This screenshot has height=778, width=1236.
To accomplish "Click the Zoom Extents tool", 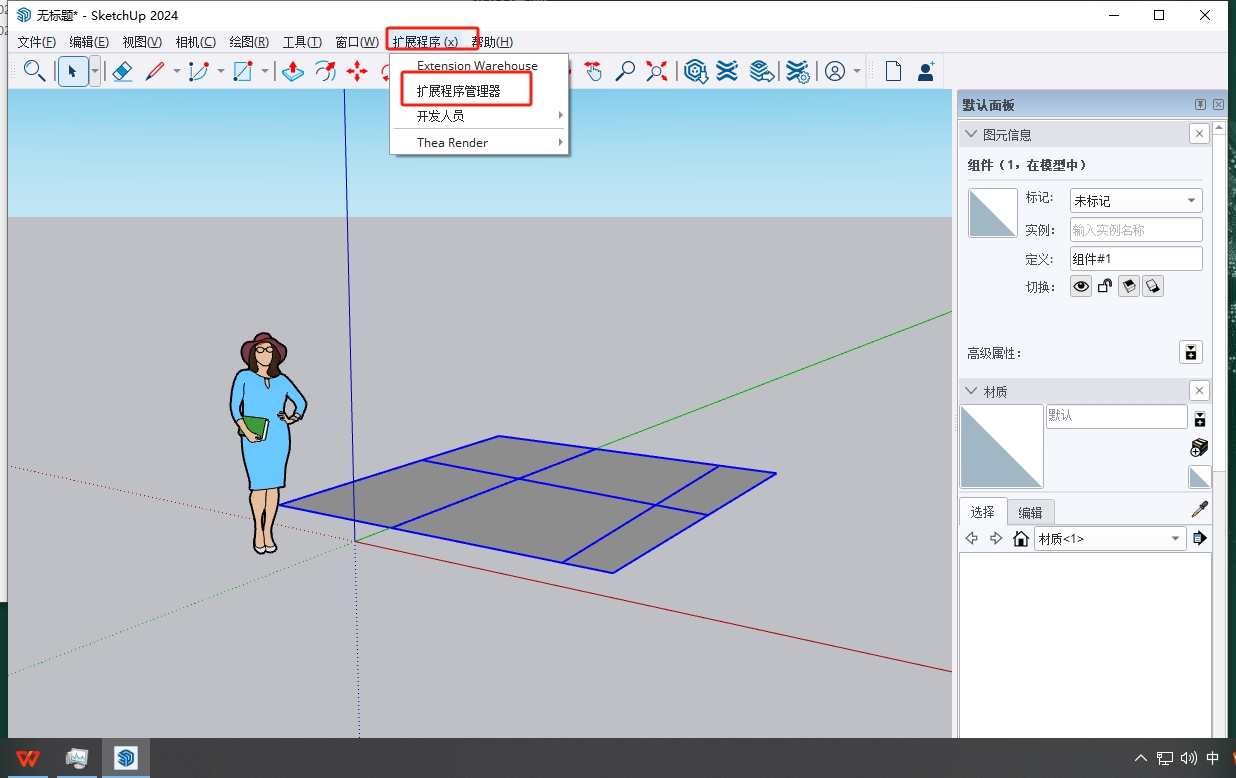I will click(657, 71).
